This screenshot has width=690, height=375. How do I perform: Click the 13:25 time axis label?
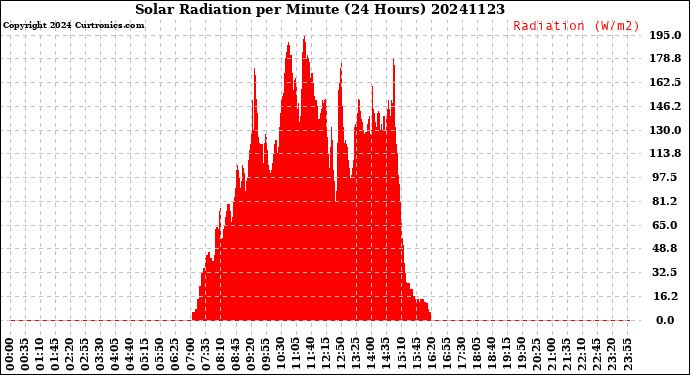[x=356, y=355]
